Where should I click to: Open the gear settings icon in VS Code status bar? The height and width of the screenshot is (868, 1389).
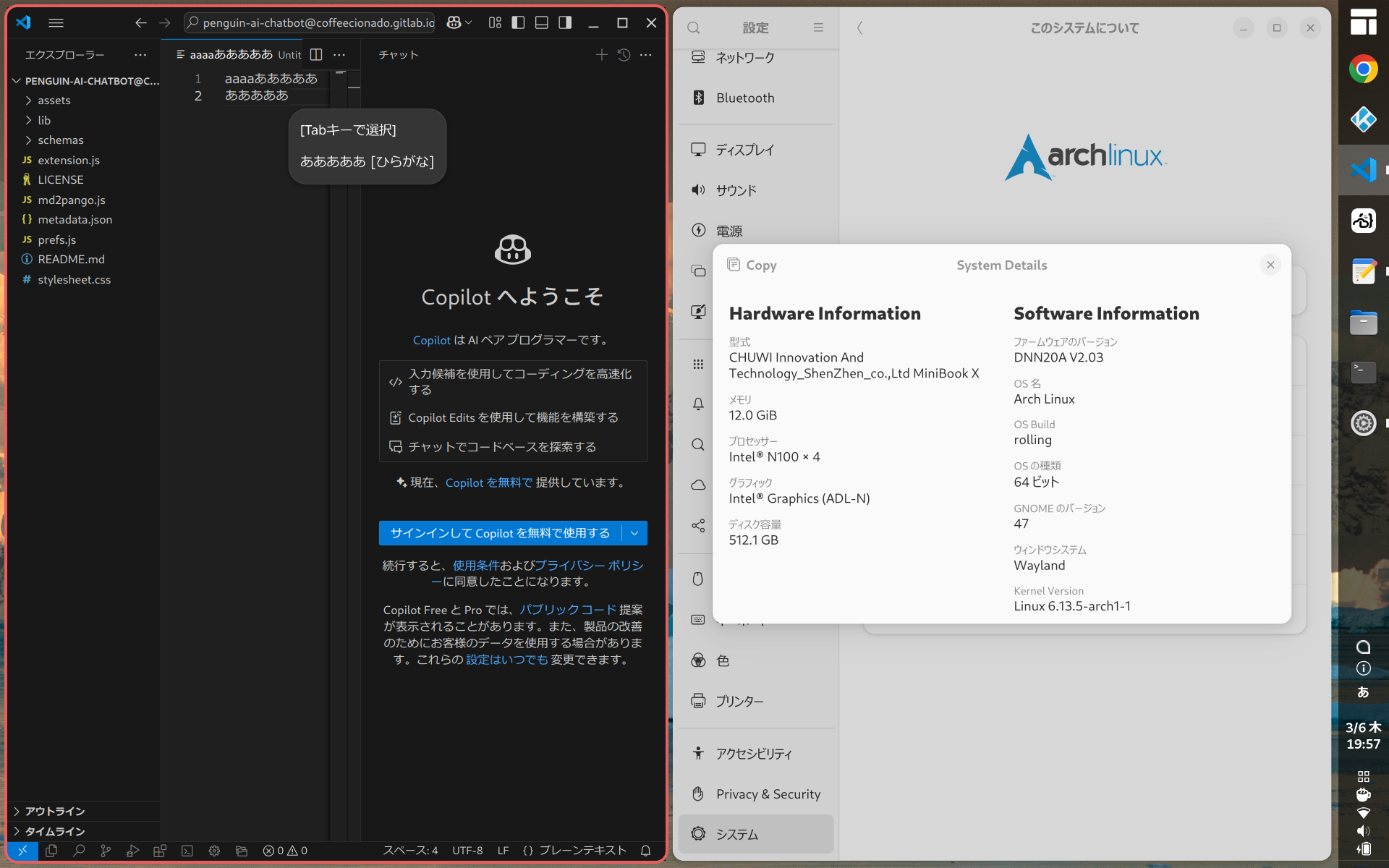point(214,851)
